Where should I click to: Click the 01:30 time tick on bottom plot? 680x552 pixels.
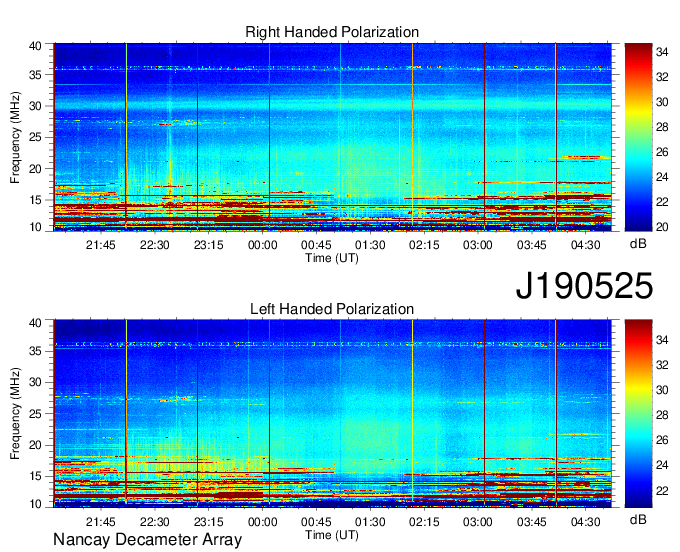(370, 522)
